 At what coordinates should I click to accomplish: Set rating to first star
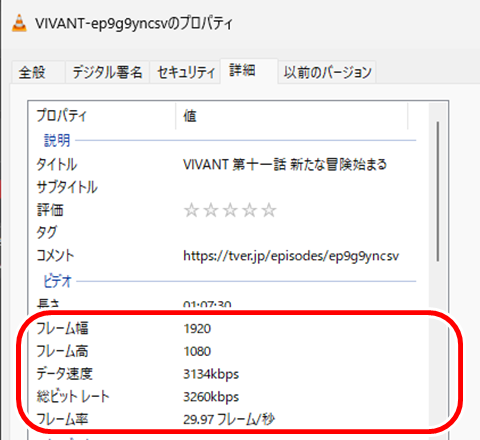[191, 210]
